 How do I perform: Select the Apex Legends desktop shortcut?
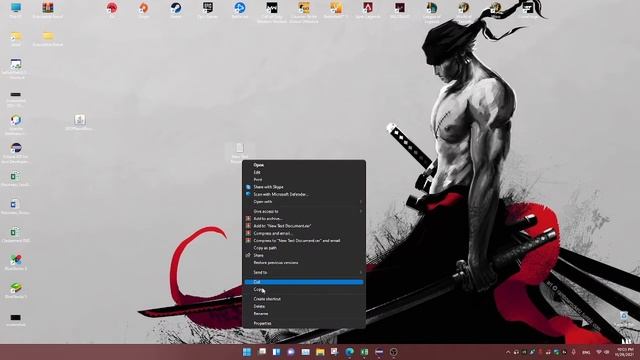(368, 10)
